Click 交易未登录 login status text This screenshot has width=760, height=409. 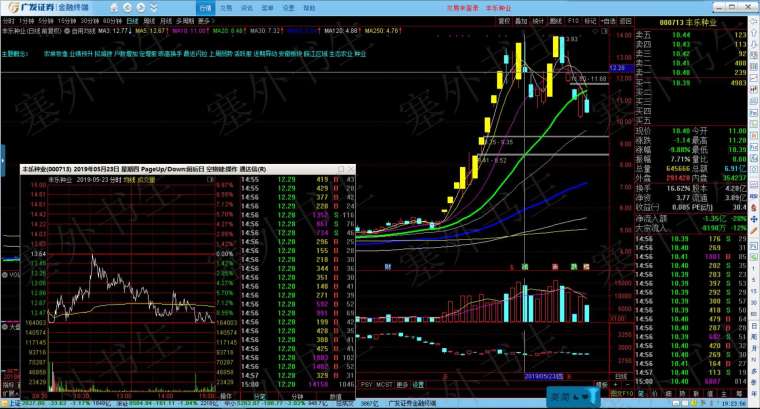[462, 8]
